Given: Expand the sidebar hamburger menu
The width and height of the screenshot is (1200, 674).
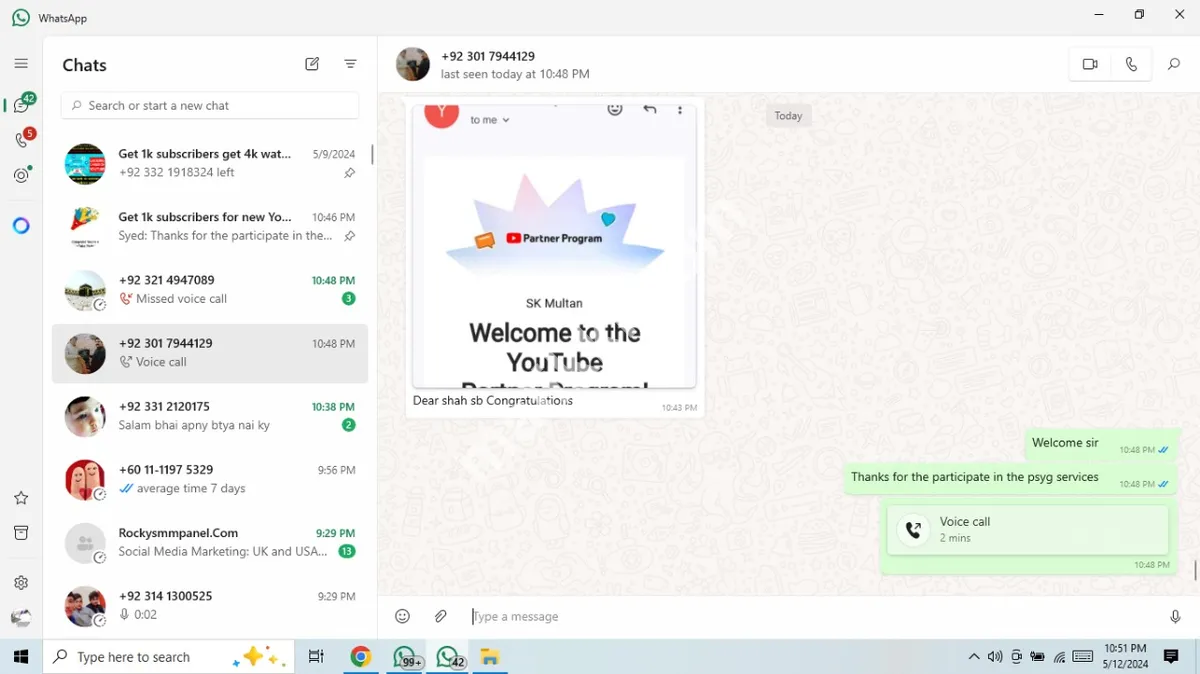Looking at the screenshot, I should coord(21,64).
